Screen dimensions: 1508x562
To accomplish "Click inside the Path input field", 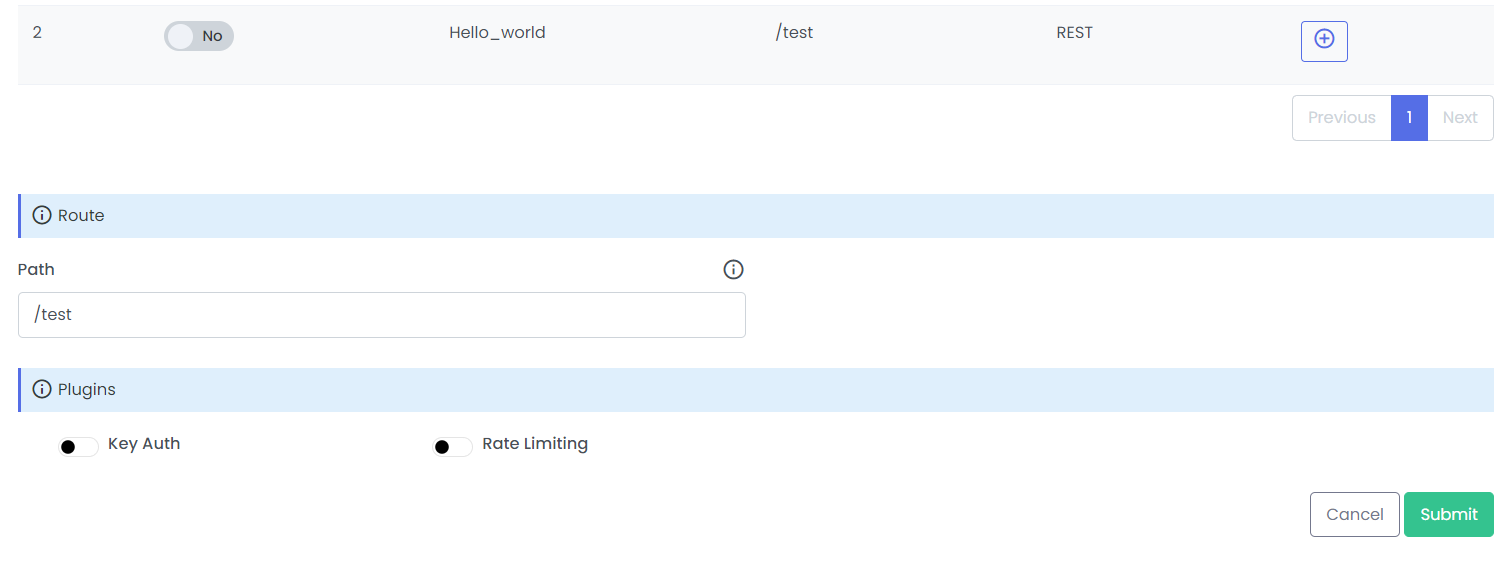I will tap(382, 315).
